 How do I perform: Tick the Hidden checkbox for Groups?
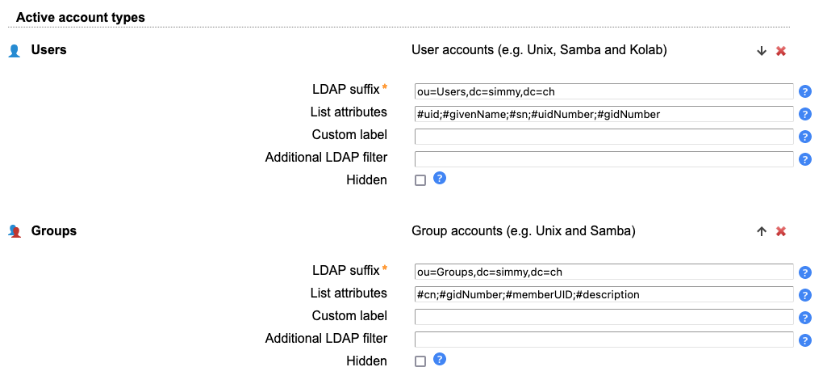[x=420, y=361]
